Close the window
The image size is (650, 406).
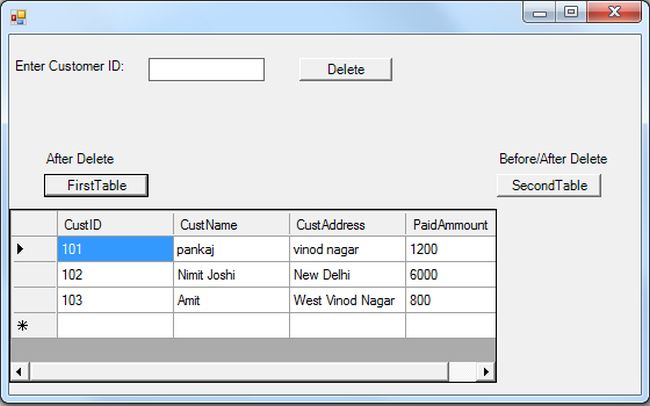click(614, 12)
